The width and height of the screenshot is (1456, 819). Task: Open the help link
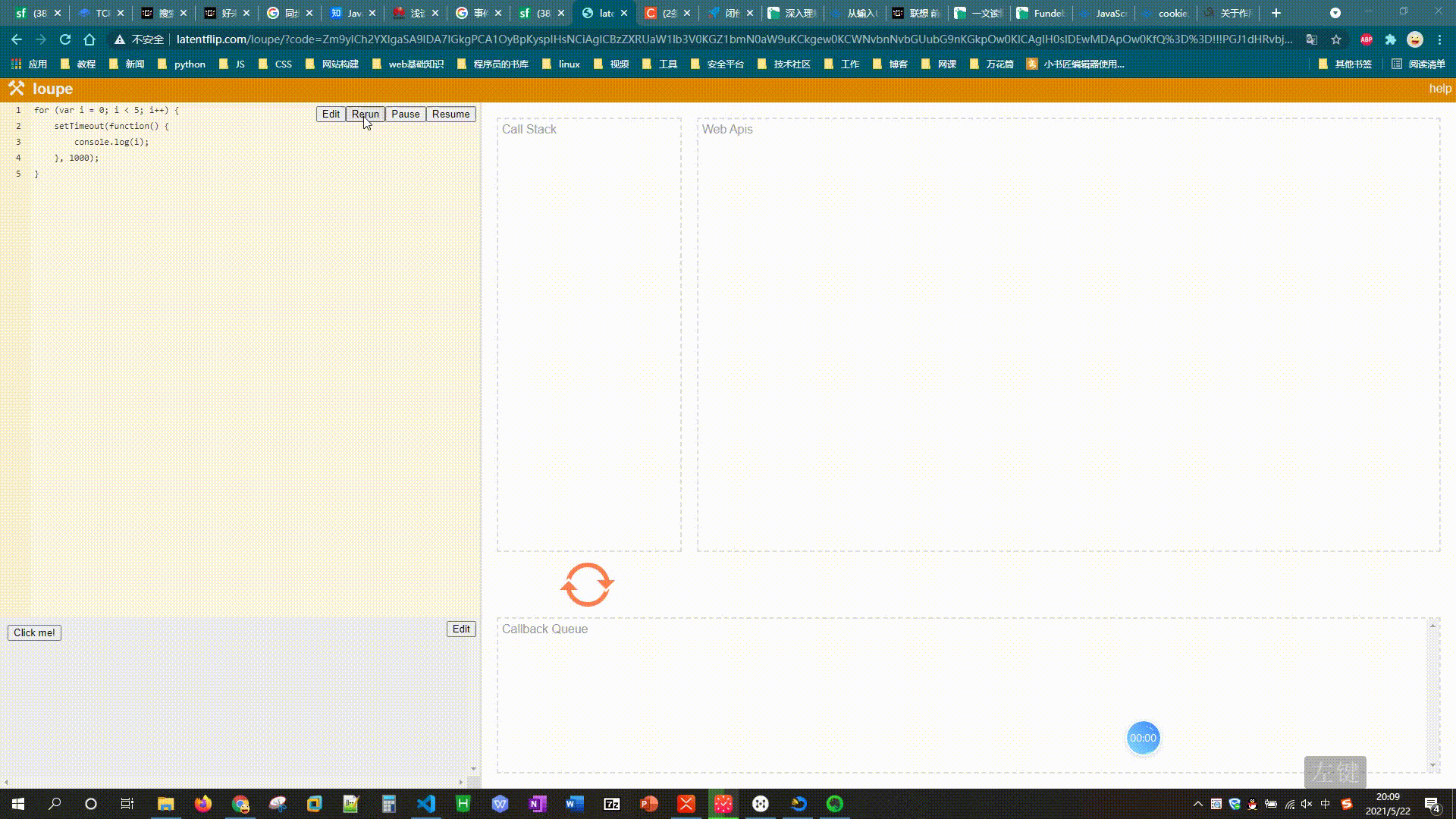1439,89
